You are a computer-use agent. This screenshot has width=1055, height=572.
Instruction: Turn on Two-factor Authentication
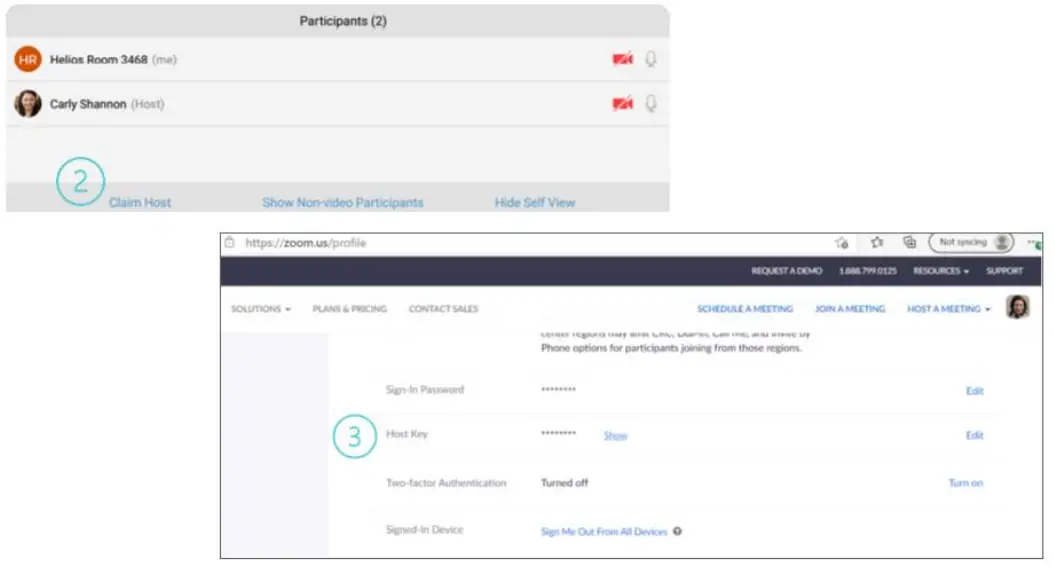click(x=966, y=483)
